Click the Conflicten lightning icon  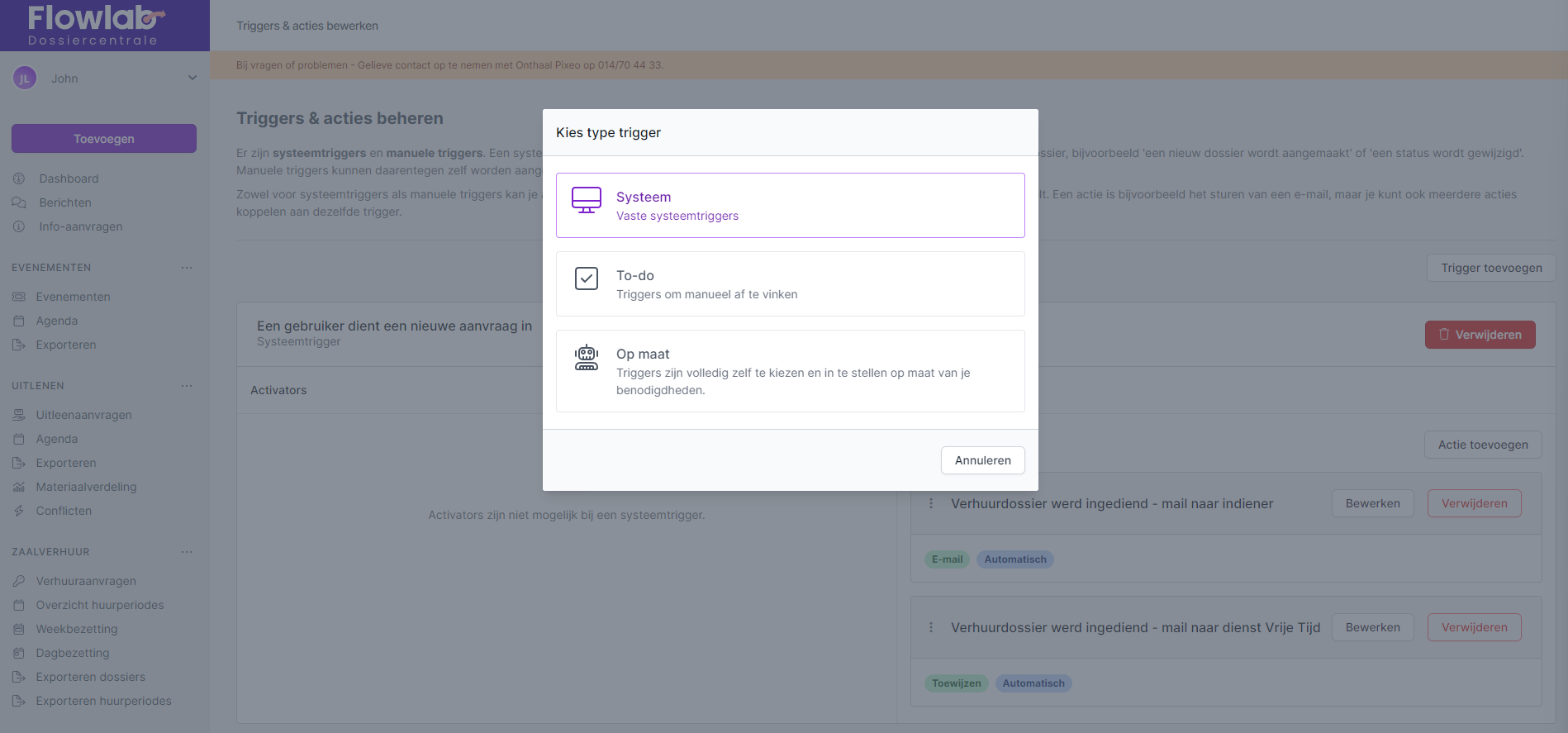point(19,511)
